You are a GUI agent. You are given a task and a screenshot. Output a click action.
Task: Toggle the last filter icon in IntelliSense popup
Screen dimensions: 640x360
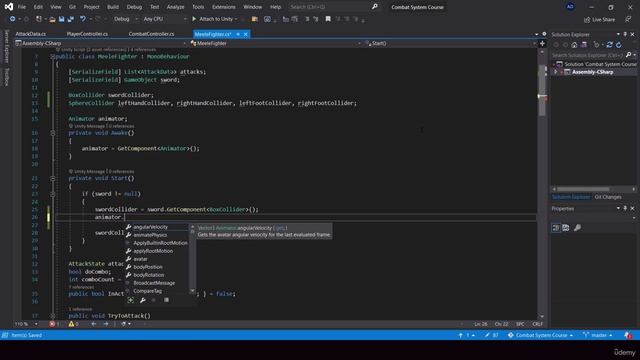click(x=166, y=300)
